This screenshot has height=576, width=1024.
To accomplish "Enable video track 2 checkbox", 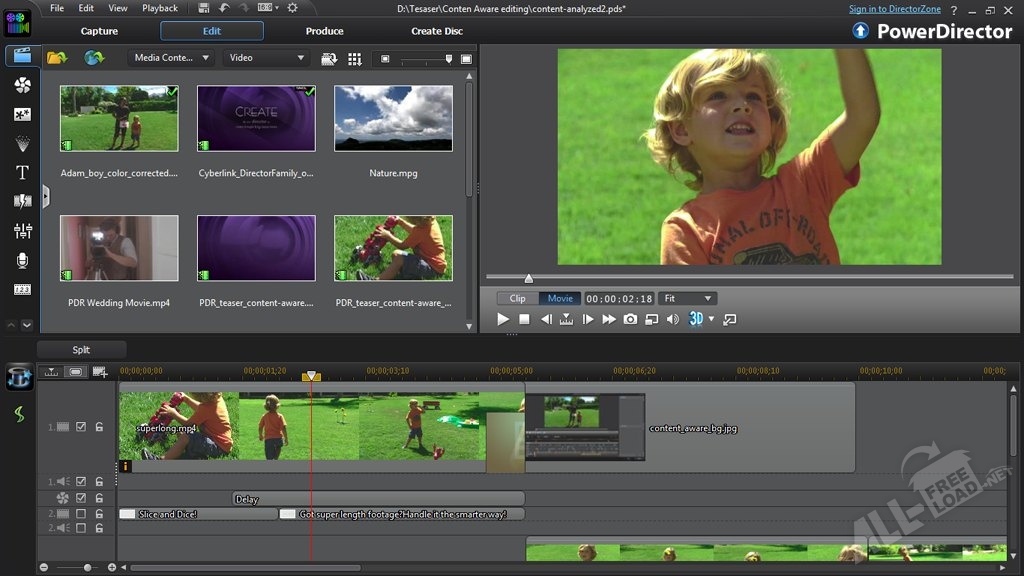I will tap(82, 513).
